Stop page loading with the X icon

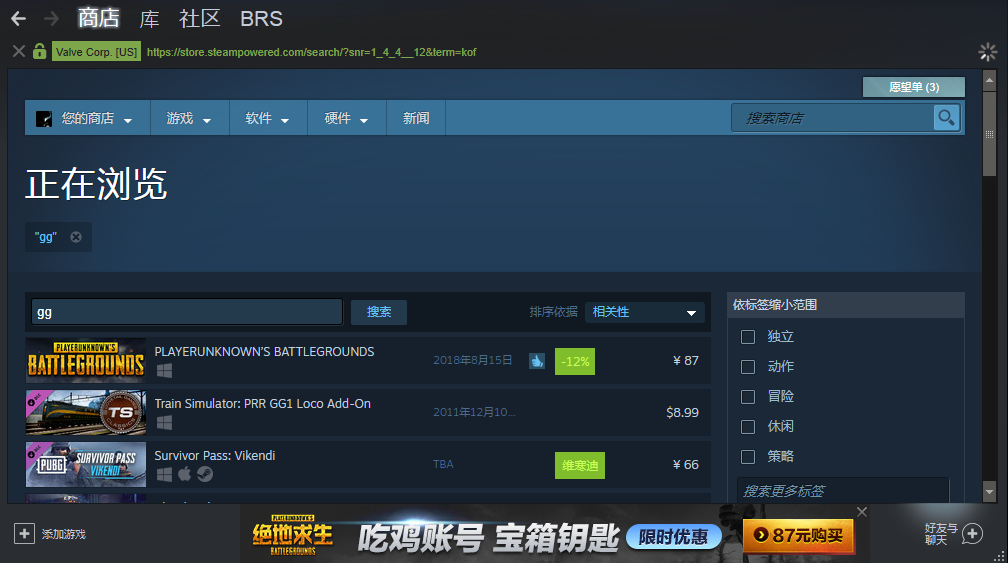19,51
